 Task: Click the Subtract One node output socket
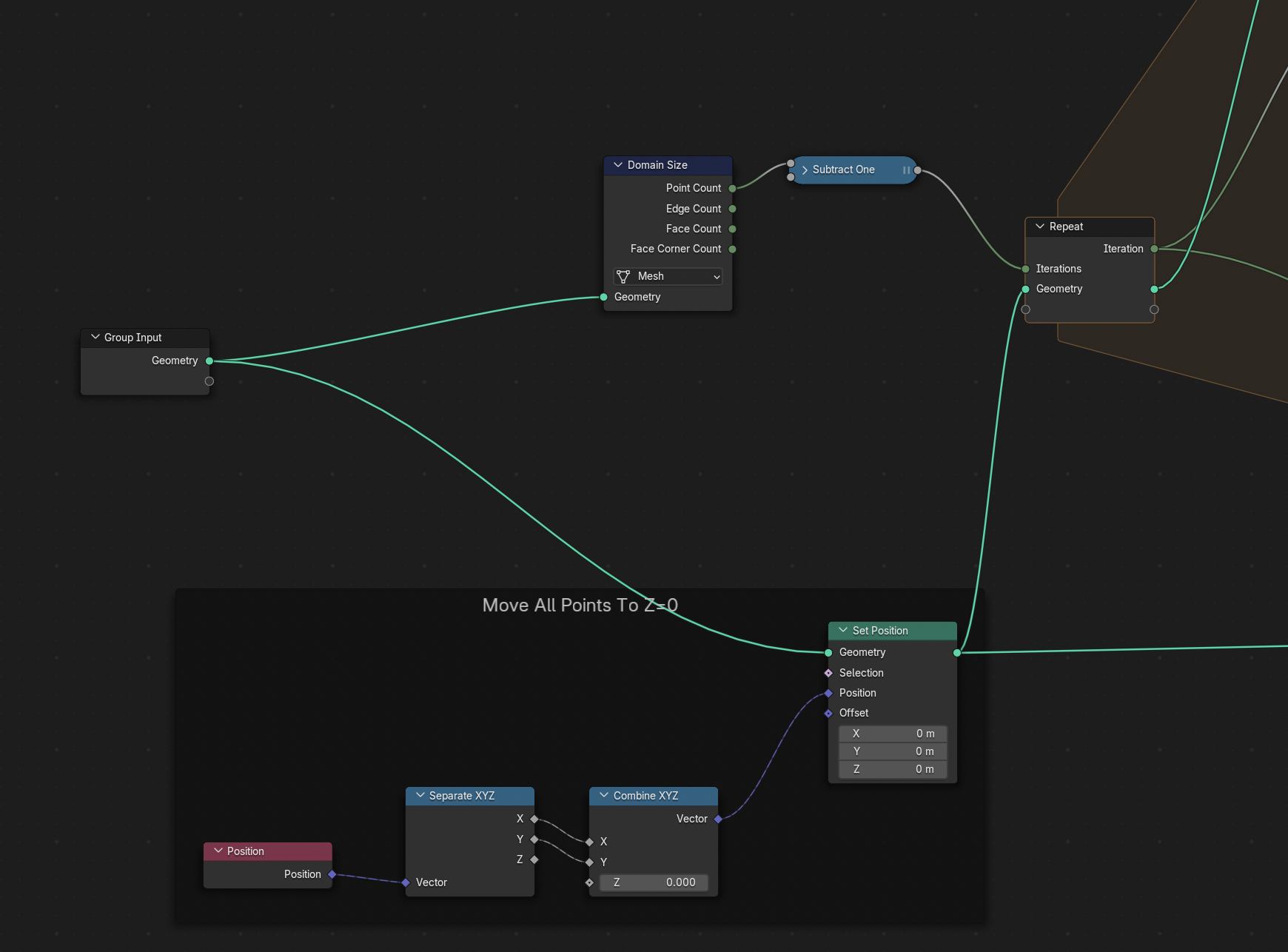tap(918, 170)
